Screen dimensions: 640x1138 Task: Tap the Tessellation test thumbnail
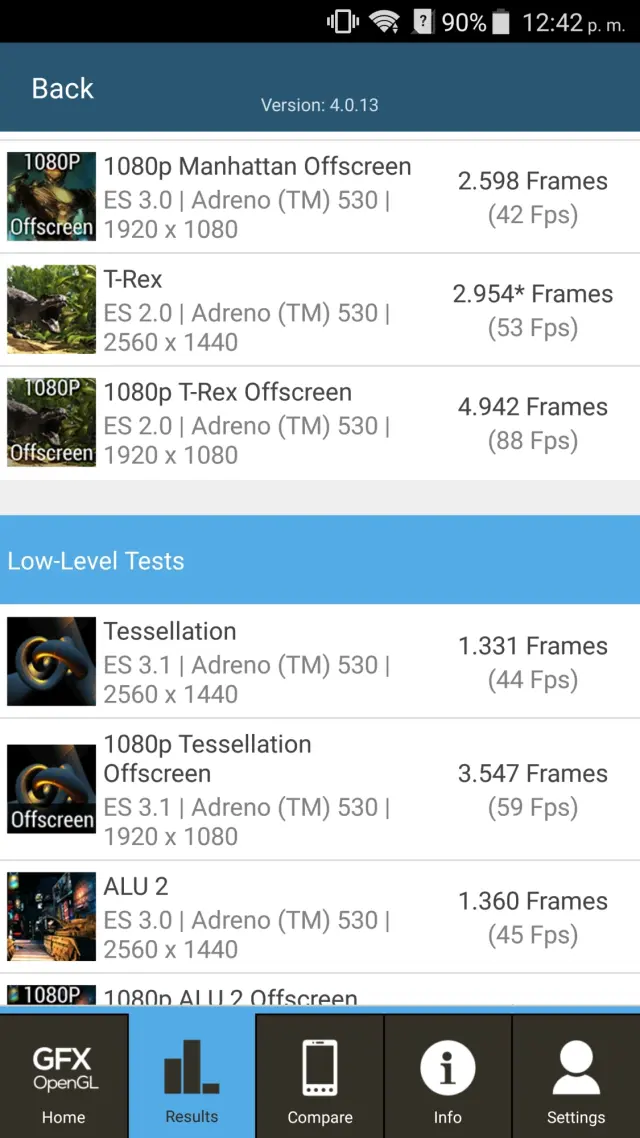coord(51,662)
